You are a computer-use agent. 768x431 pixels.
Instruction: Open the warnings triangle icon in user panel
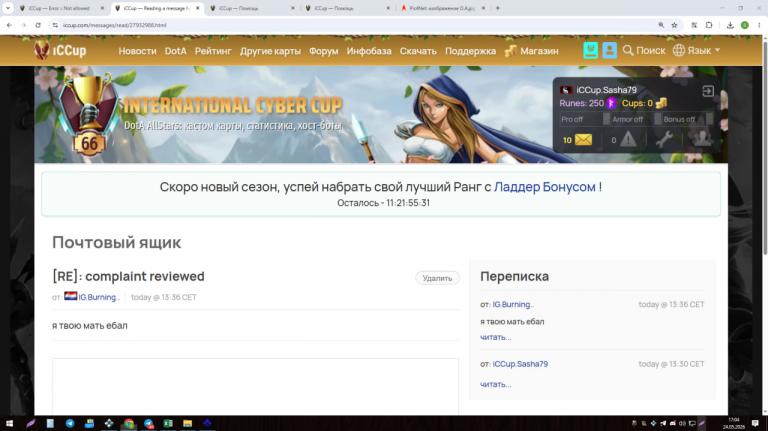pos(628,140)
